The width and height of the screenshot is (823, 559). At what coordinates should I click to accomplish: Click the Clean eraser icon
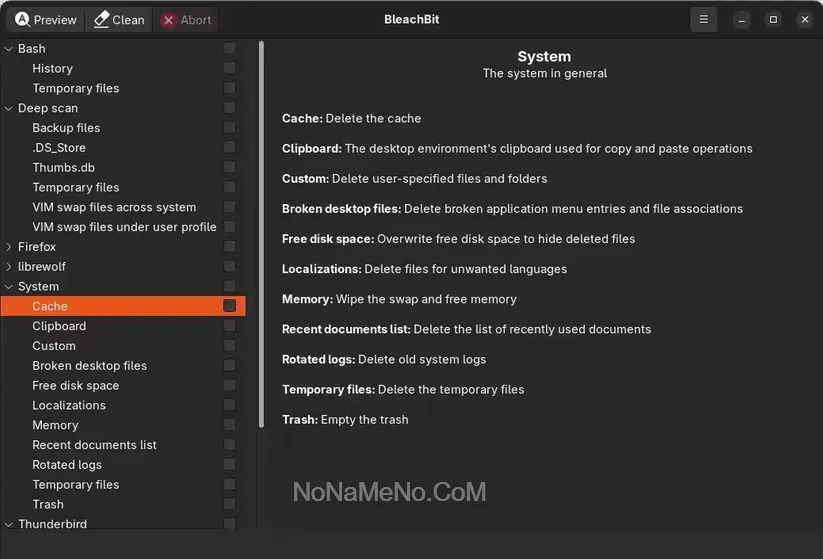[x=101, y=20]
